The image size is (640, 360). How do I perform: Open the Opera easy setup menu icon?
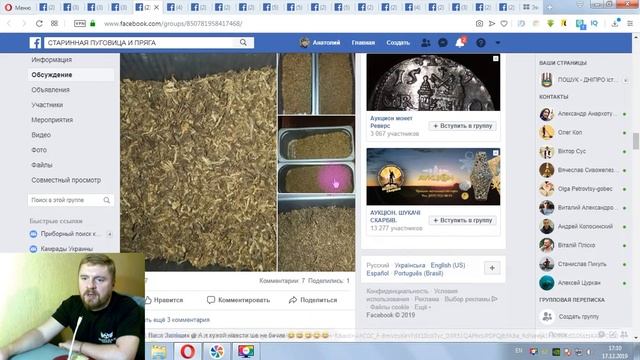(x=630, y=24)
